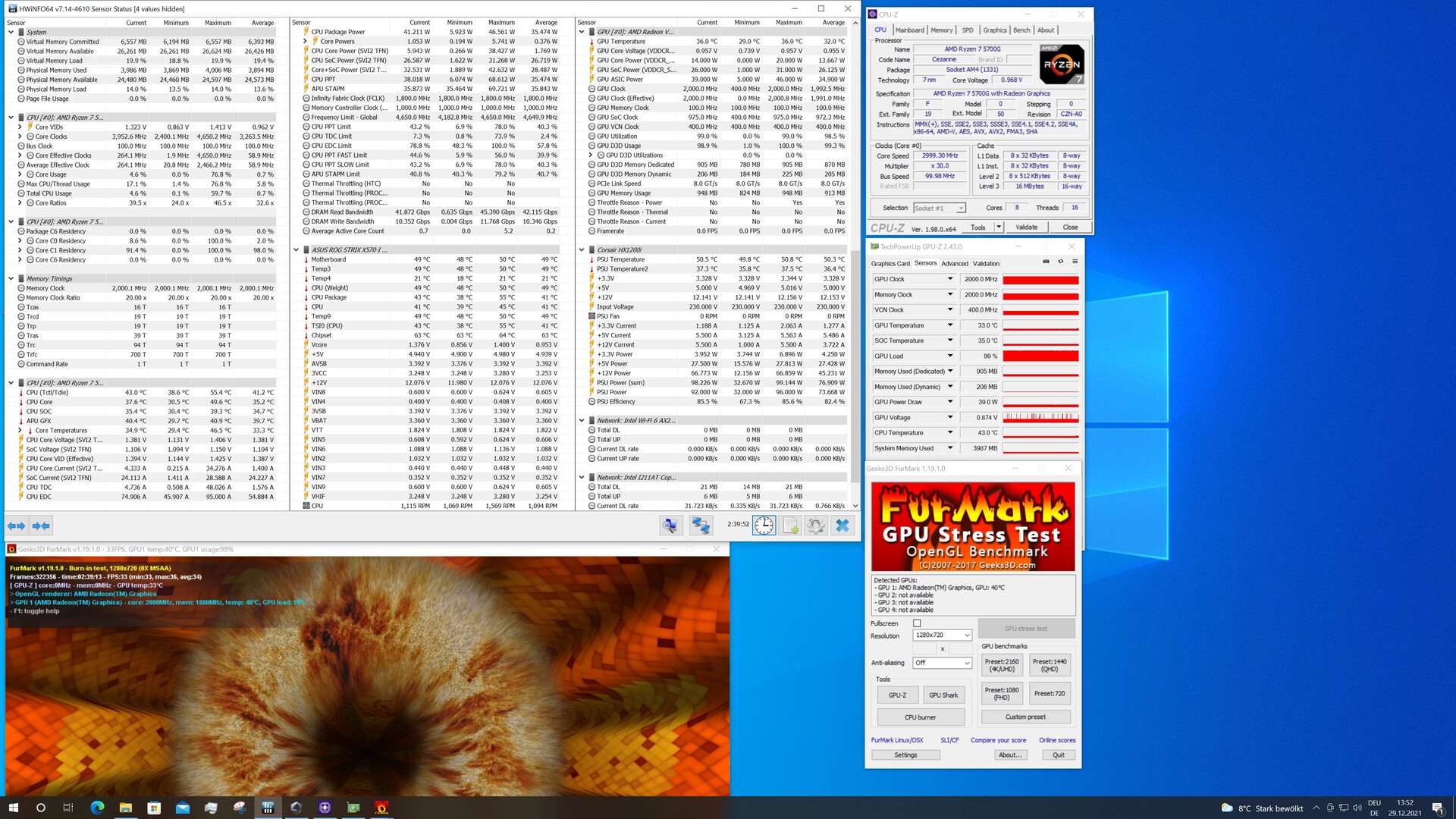
Task: Click the blue X in the HWiNFO toolbar
Action: [x=843, y=526]
